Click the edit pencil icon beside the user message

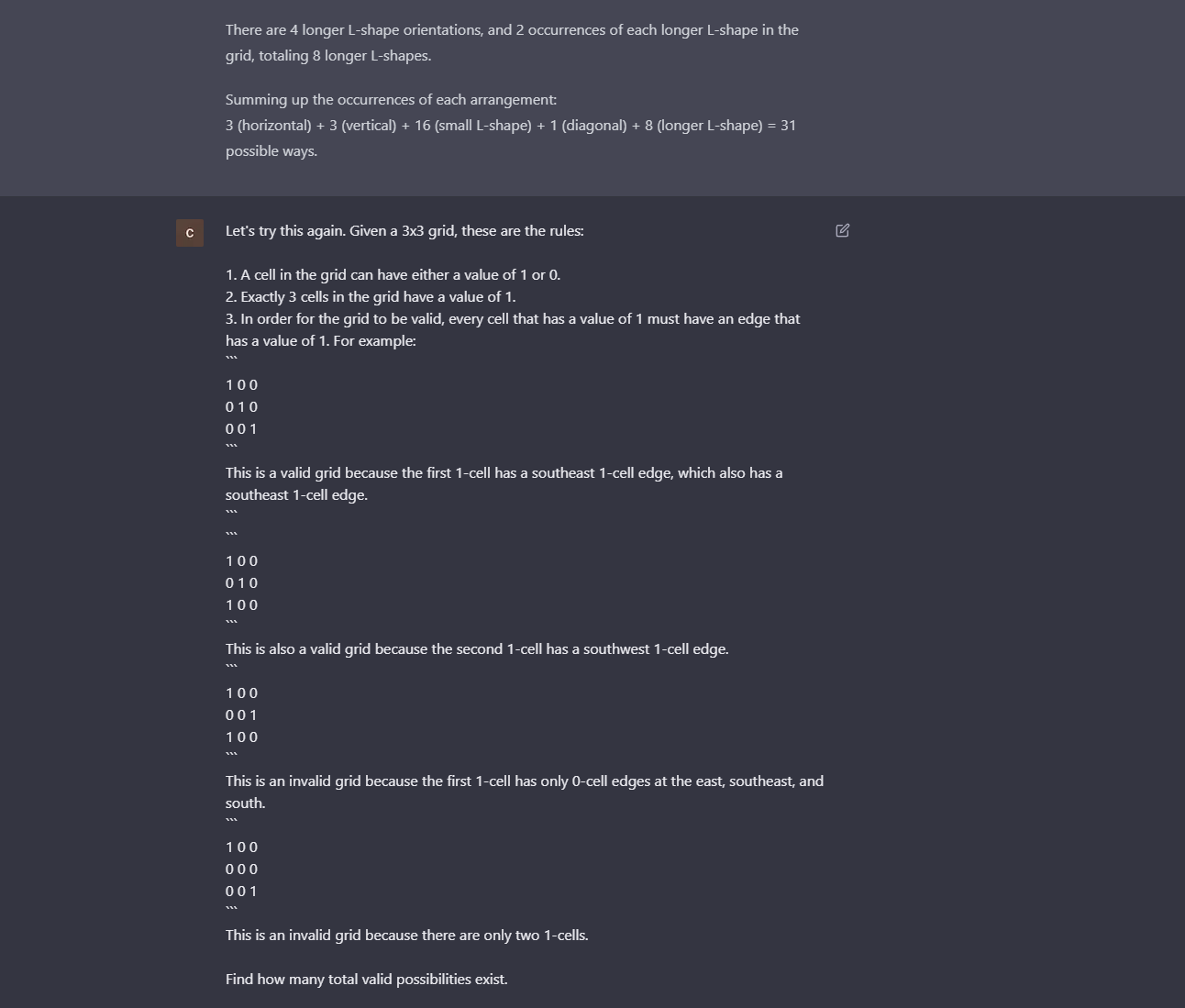point(842,230)
